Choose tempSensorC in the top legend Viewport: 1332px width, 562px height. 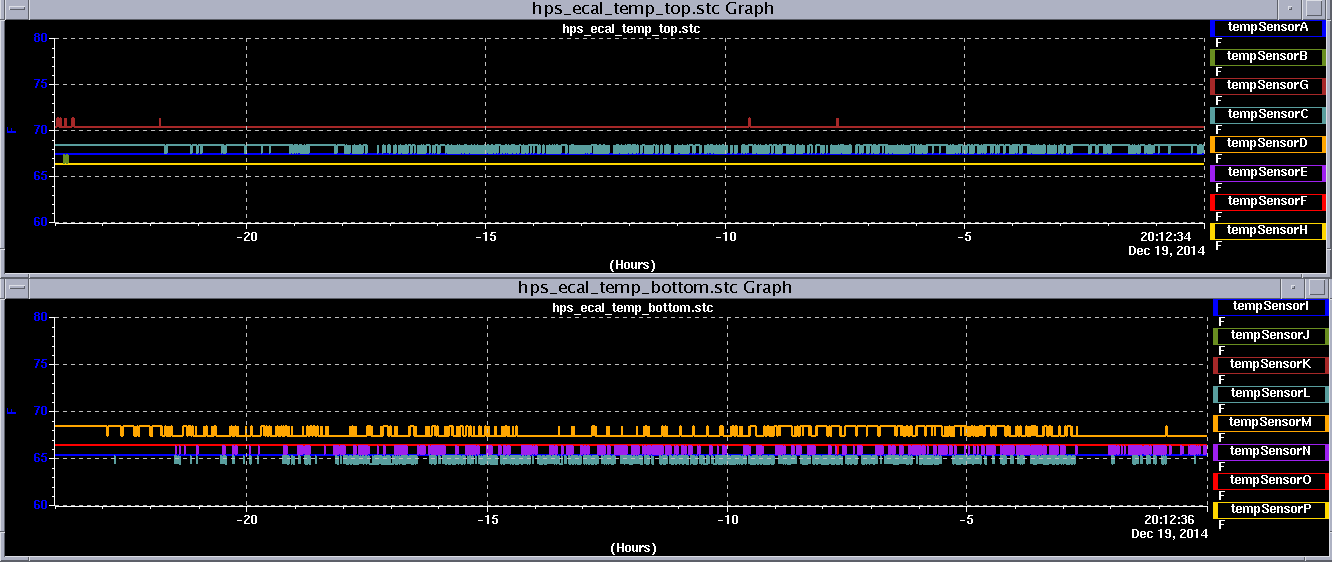[1267, 115]
